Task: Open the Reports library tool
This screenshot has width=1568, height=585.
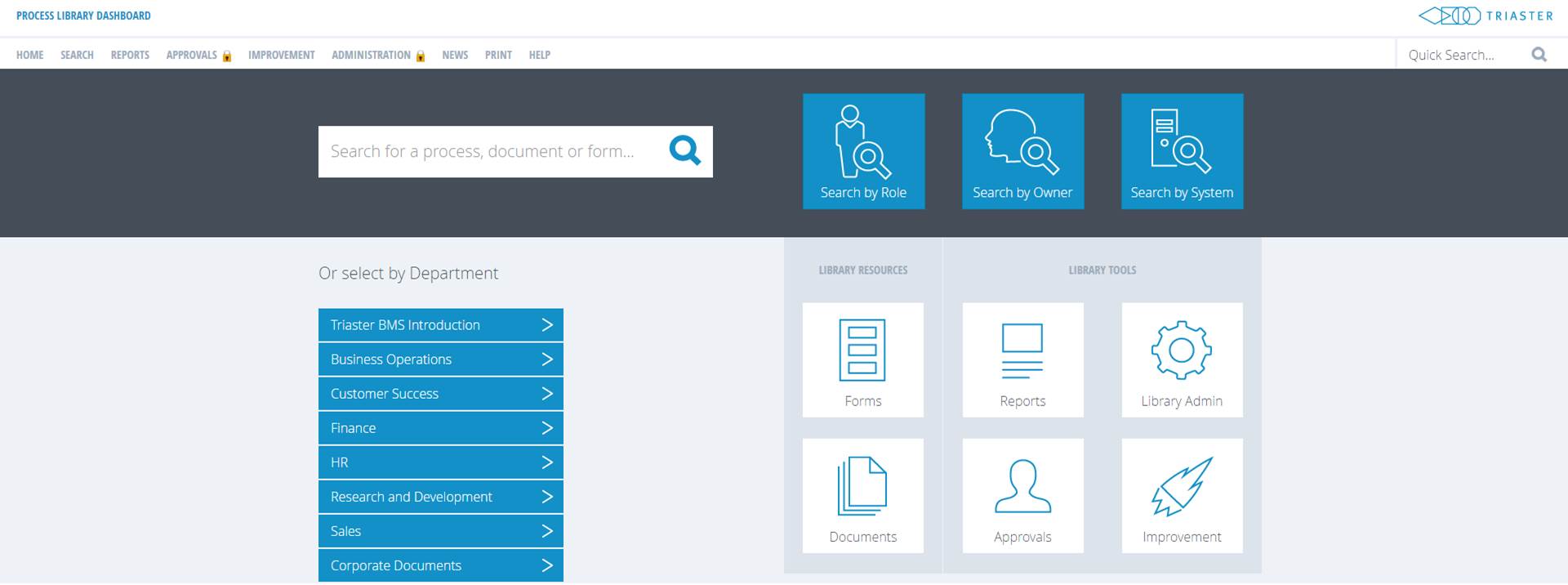Action: [x=1022, y=360]
